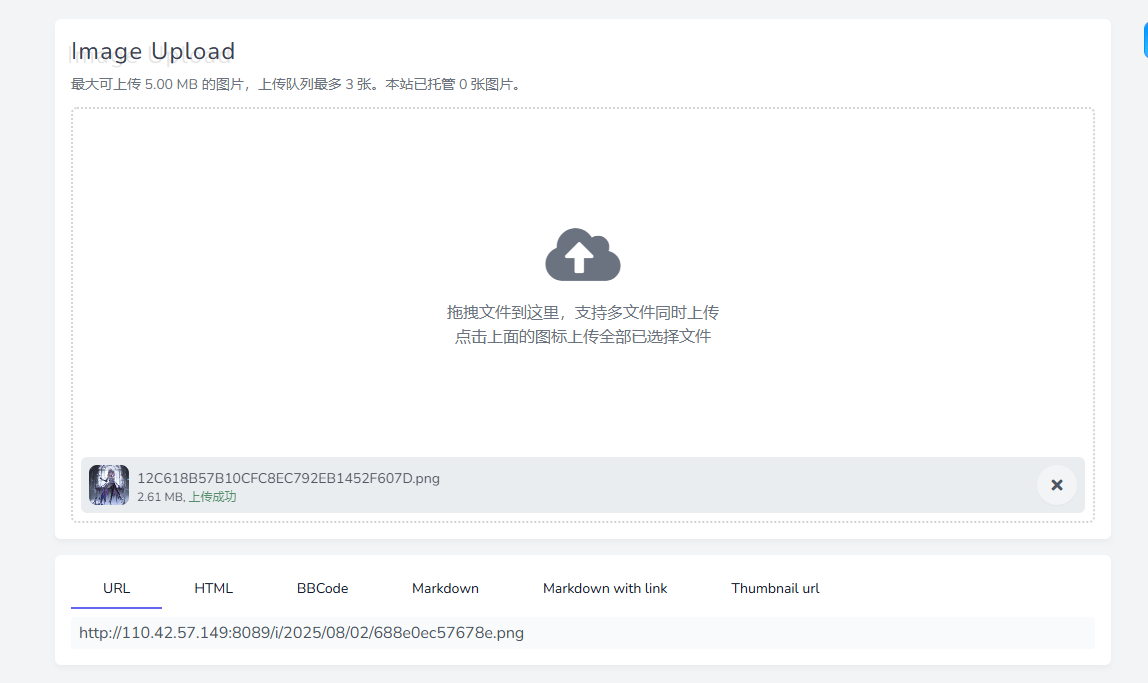The width and height of the screenshot is (1148, 683).
Task: Click the Image Upload heading
Action: coord(153,51)
